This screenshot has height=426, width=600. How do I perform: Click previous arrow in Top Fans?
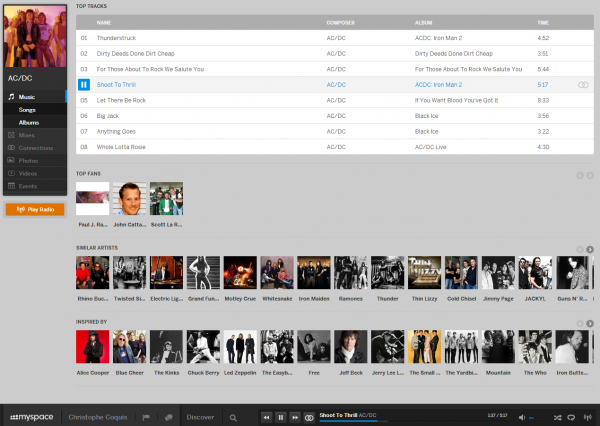[x=580, y=175]
